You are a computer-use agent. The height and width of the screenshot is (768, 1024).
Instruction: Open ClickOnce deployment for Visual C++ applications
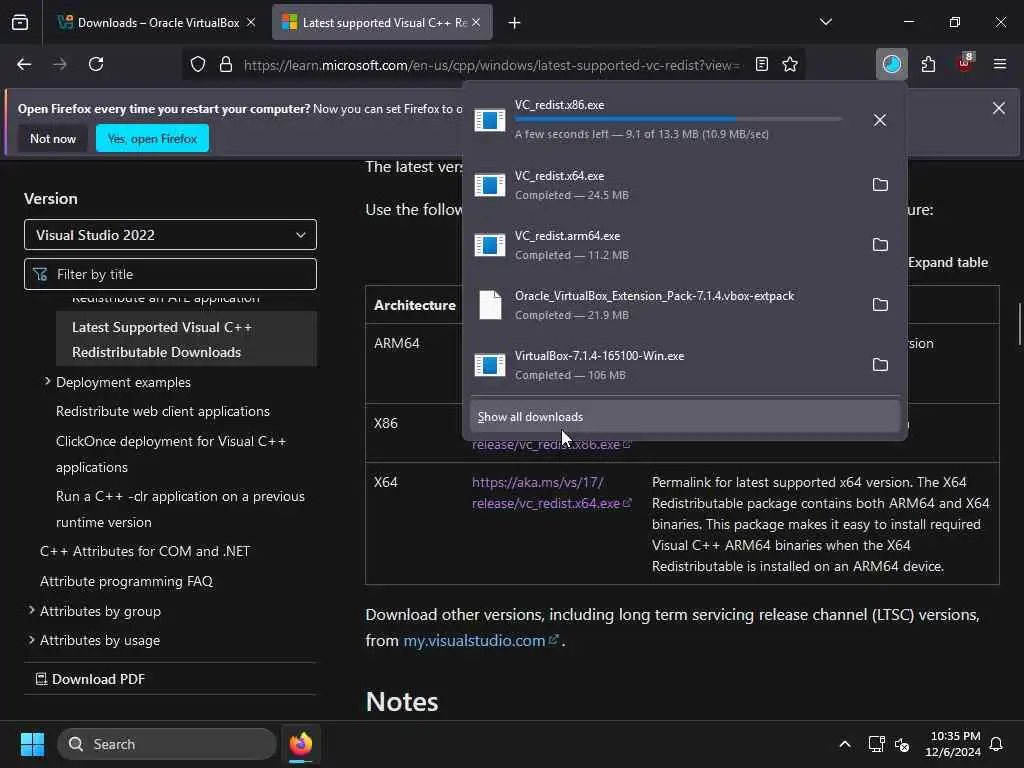pos(171,454)
